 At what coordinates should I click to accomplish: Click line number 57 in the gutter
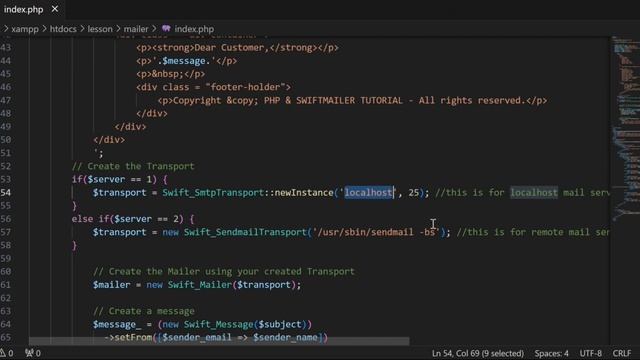pyautogui.click(x=6, y=232)
